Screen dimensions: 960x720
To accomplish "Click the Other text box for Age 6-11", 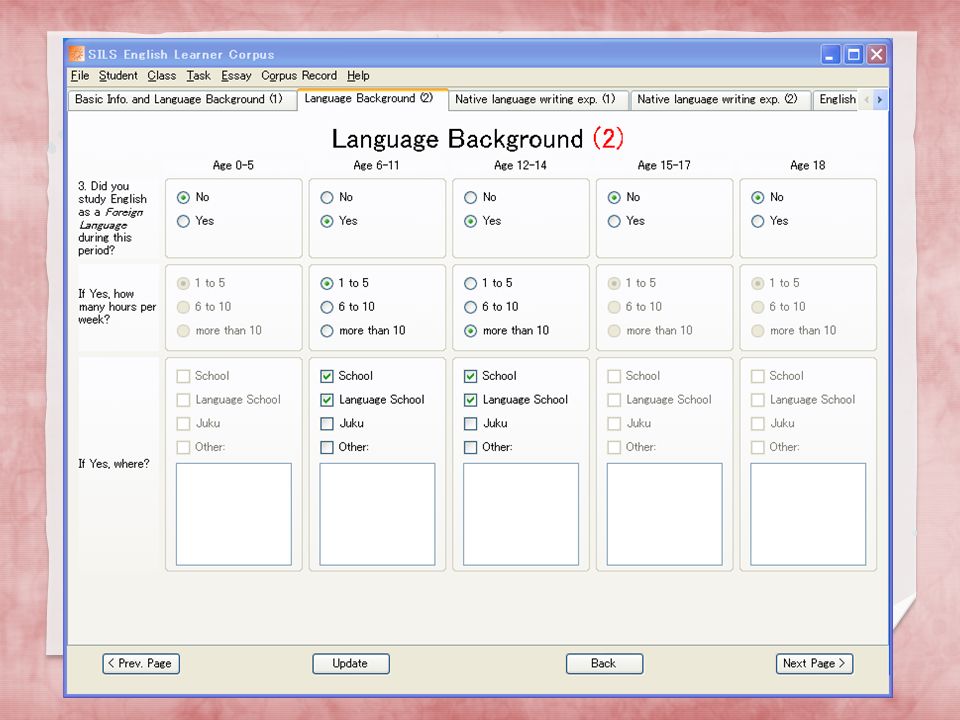I will pos(377,514).
